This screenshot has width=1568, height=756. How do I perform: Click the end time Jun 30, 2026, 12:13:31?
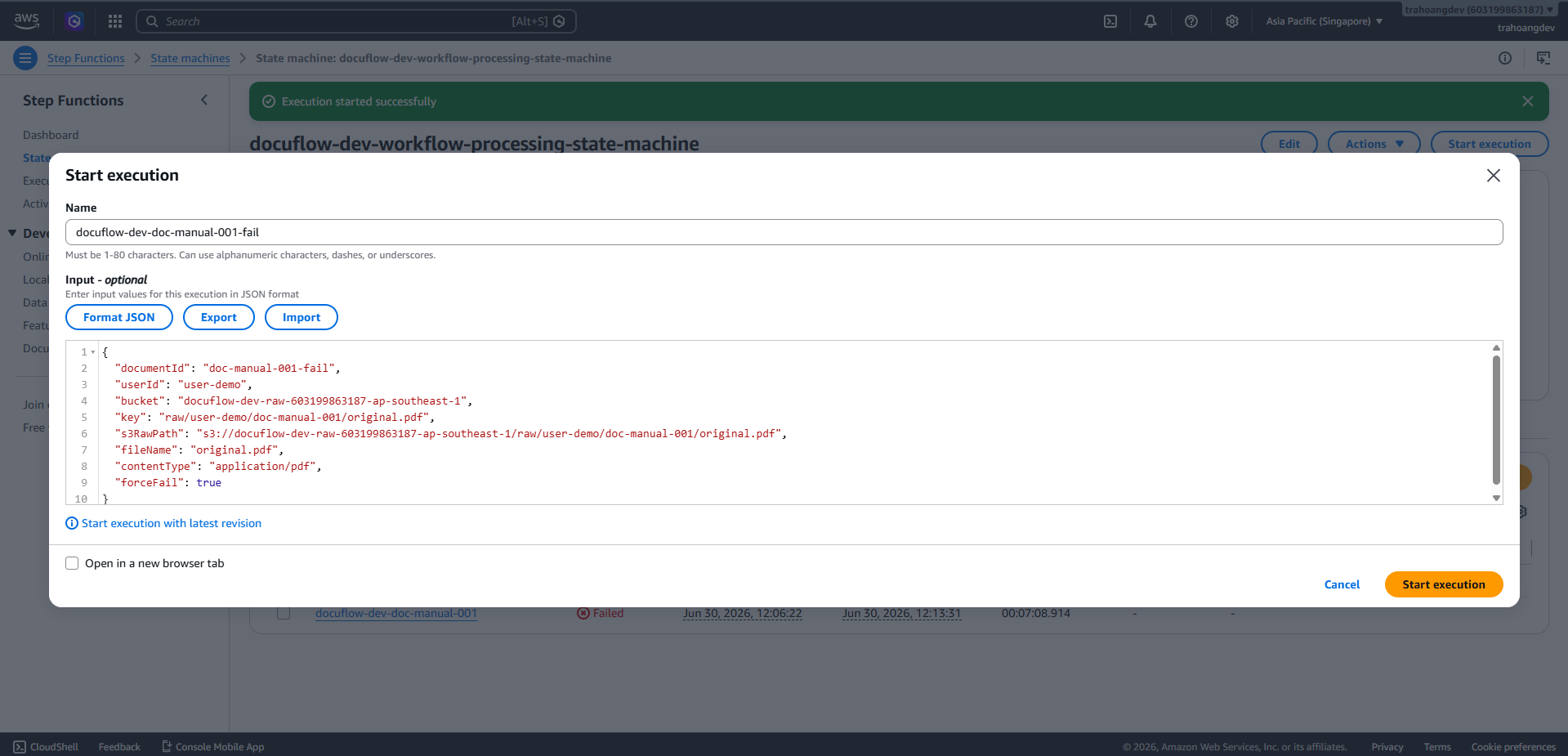click(902, 613)
